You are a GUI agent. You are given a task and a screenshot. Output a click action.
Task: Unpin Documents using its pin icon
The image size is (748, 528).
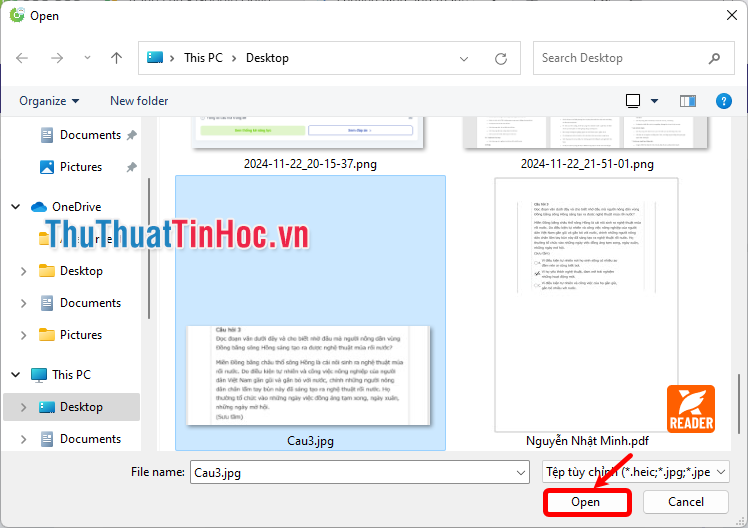132,135
